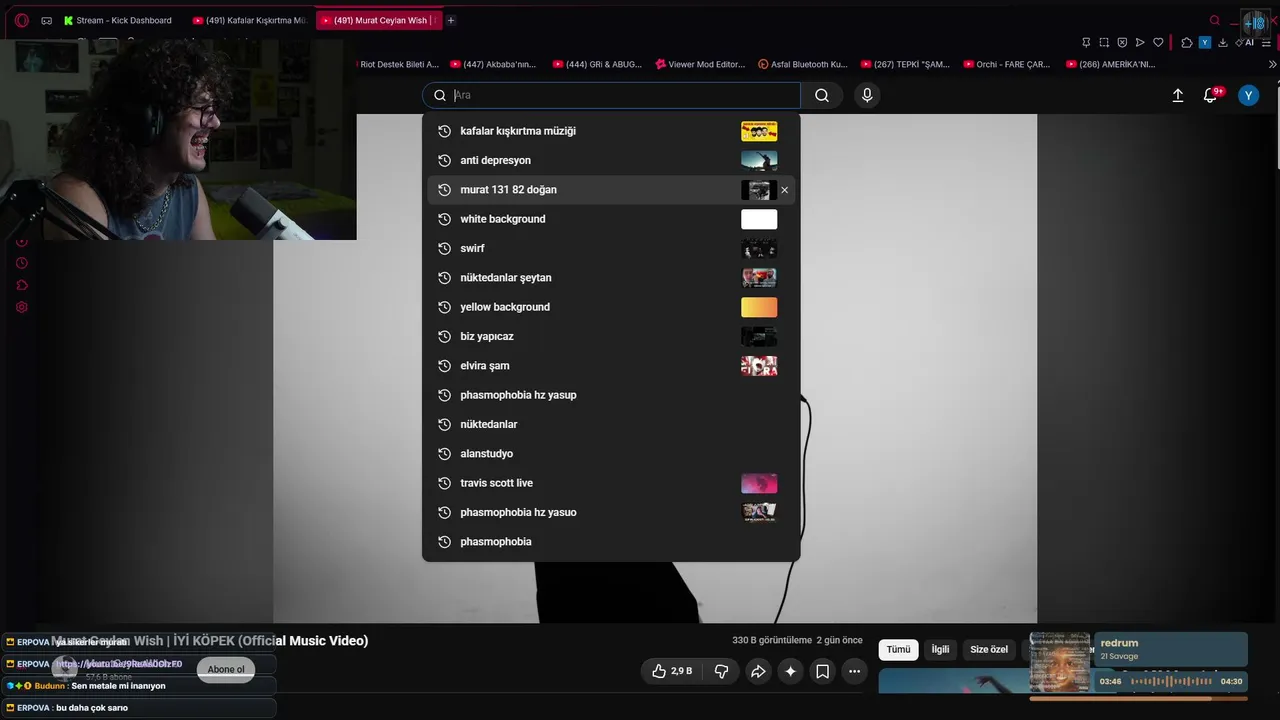Focus the YouTube Ara search field
Image resolution: width=1280 pixels, height=720 pixels.
point(613,95)
